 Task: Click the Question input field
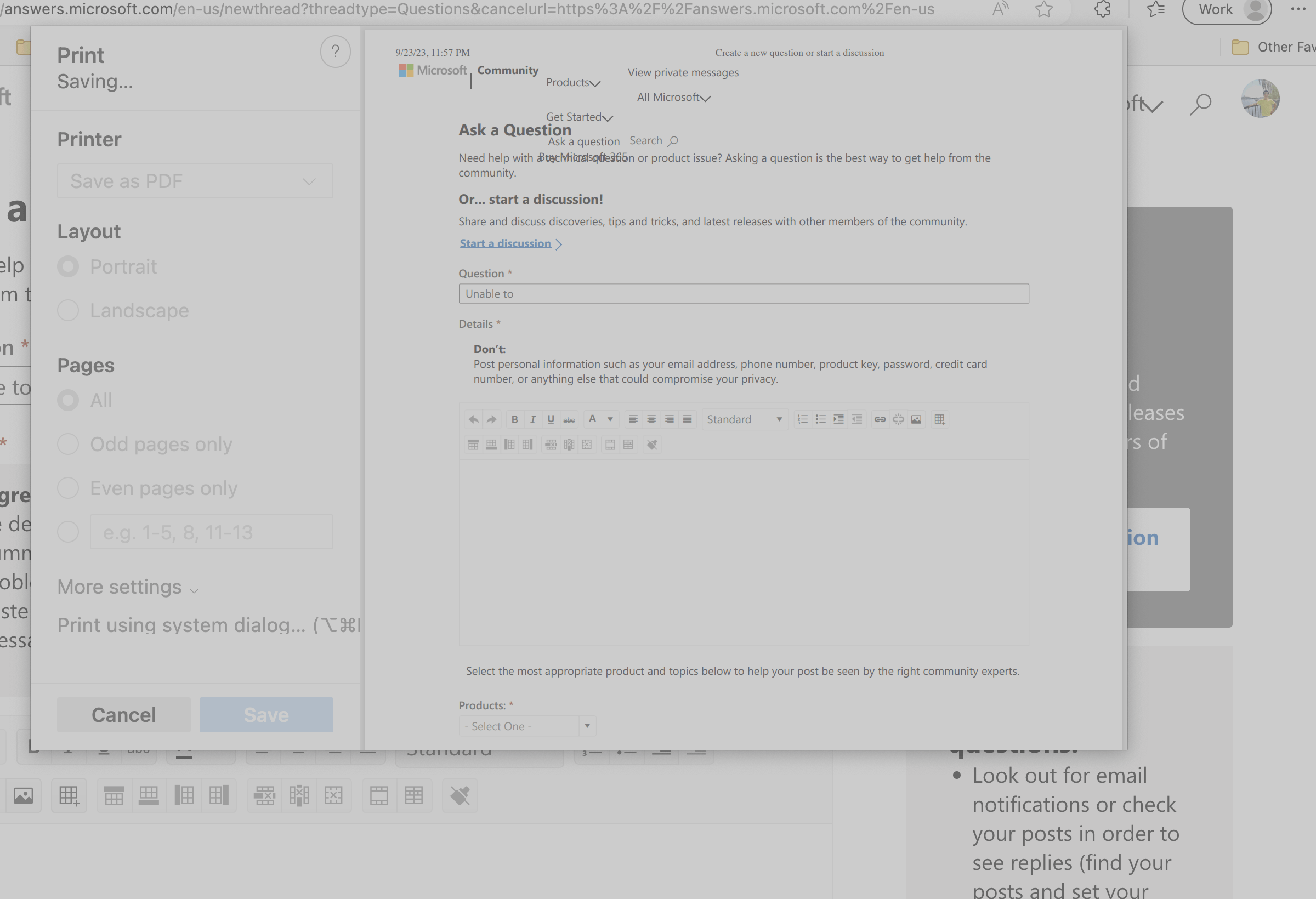click(744, 293)
